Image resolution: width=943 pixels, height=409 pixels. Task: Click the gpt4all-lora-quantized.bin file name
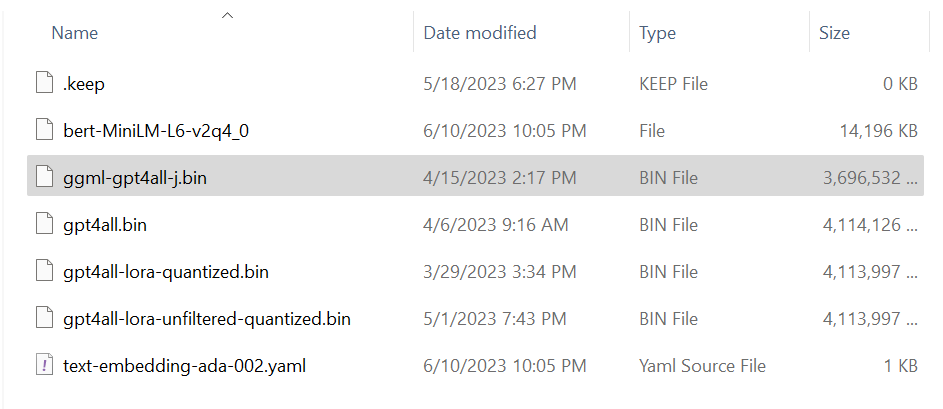click(x=165, y=272)
